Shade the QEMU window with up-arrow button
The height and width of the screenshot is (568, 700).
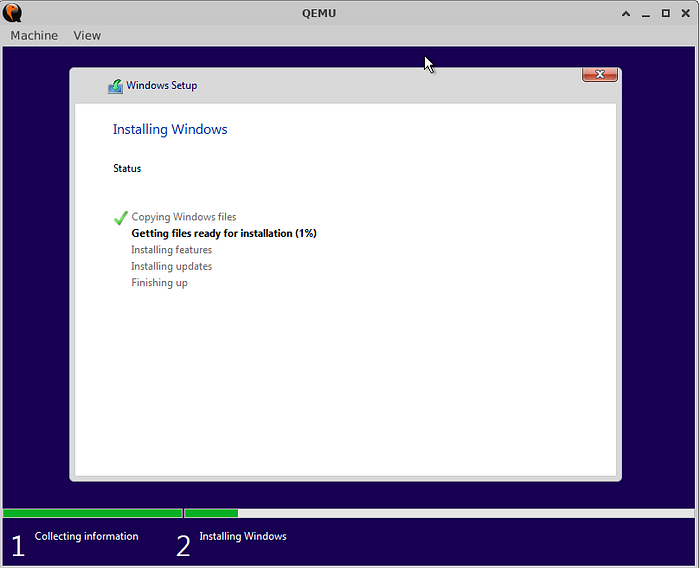(626, 13)
